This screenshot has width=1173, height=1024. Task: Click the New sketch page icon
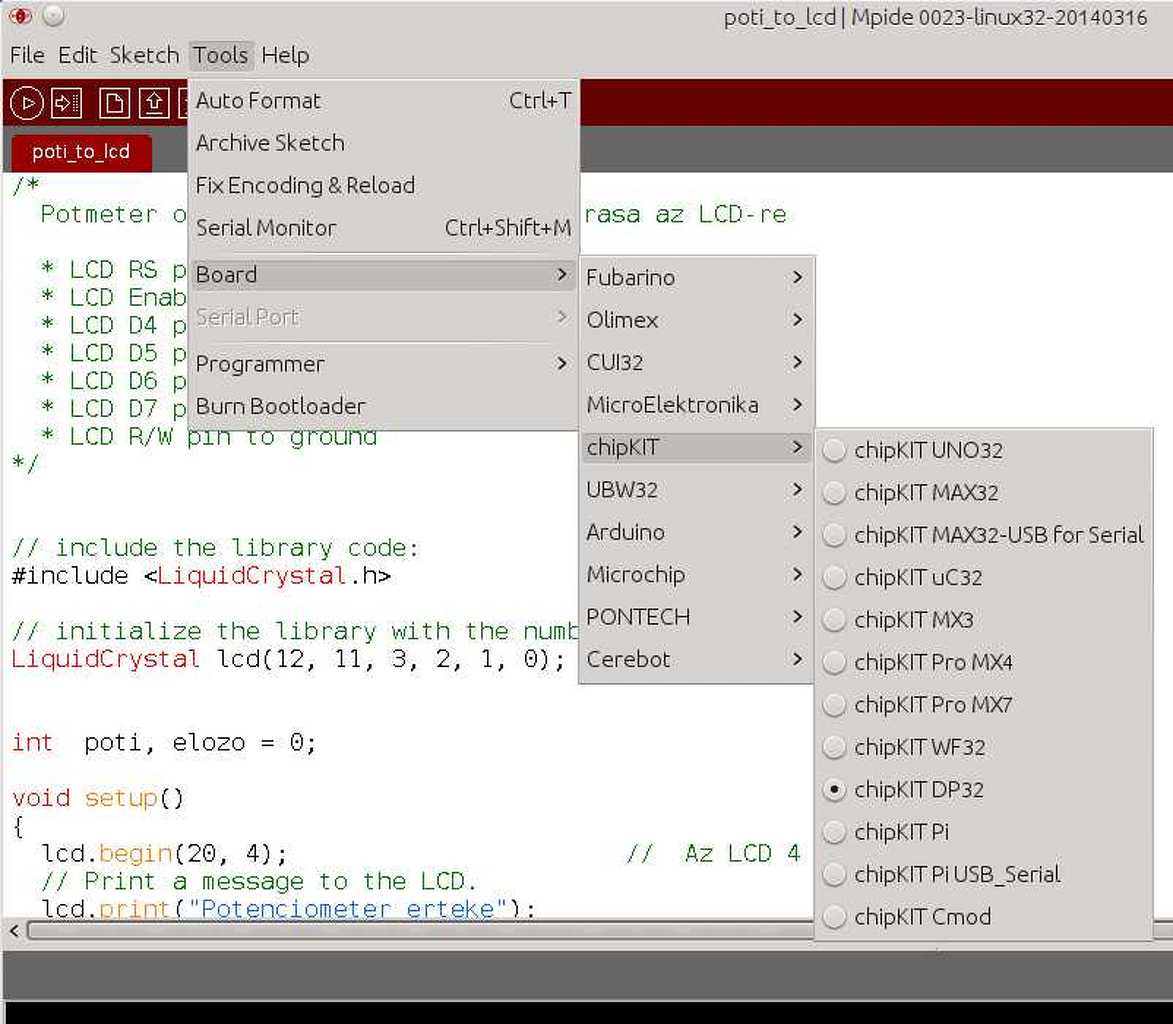tap(114, 103)
